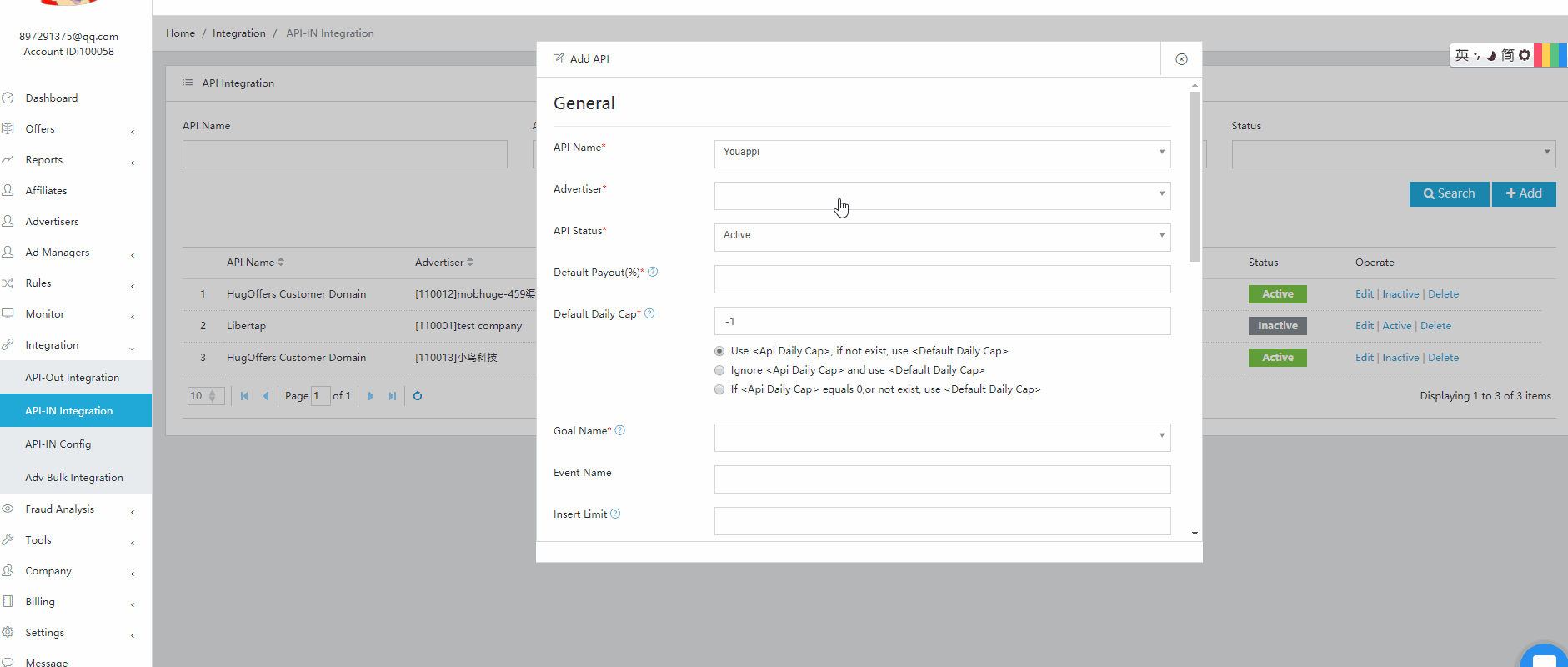This screenshot has height=667, width=1568.
Task: Click the Default Payout(%) input field
Action: (942, 279)
